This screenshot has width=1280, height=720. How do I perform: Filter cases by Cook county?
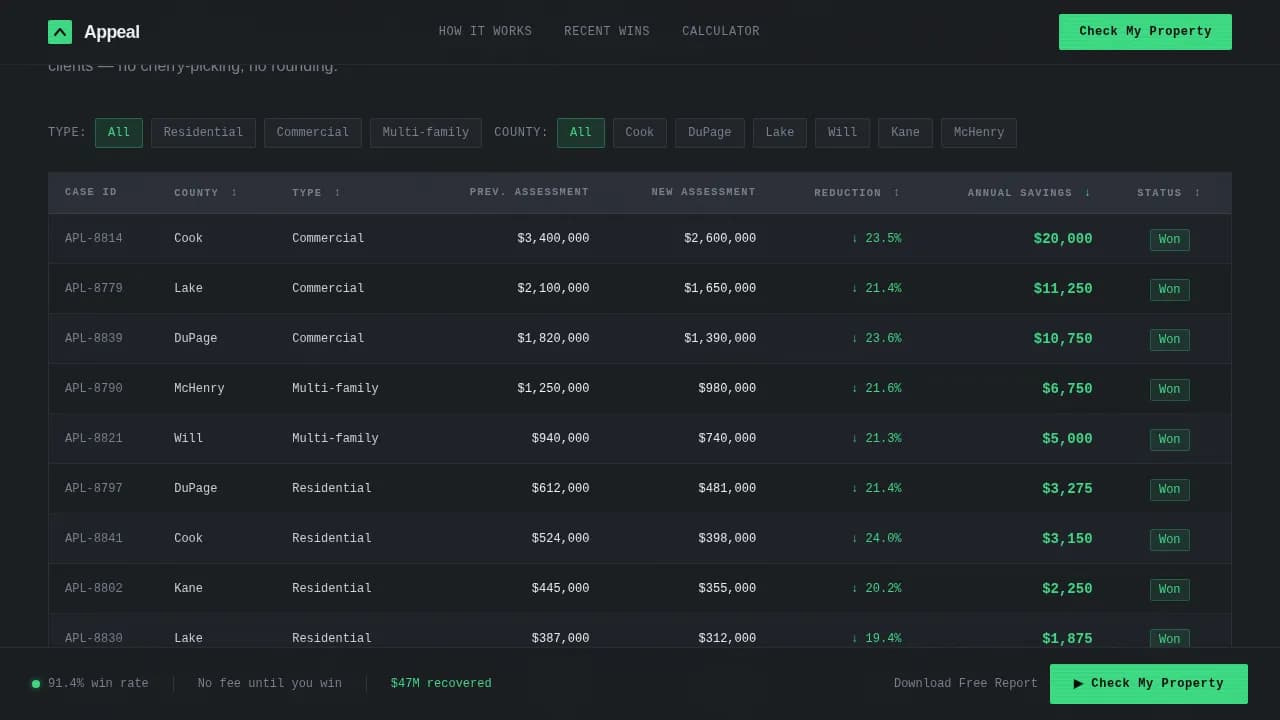(639, 133)
